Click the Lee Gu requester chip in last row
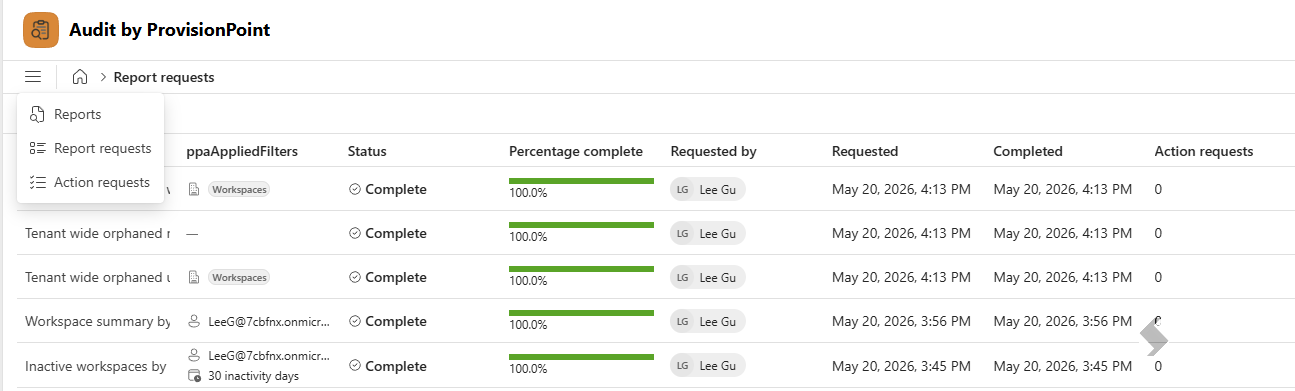1295x391 pixels. pos(708,366)
